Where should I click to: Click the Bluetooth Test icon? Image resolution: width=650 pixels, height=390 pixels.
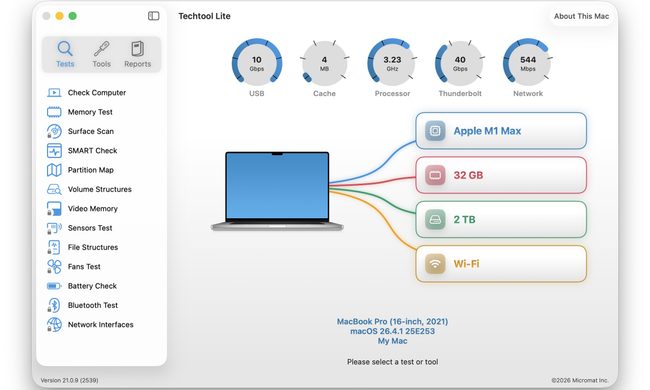(x=54, y=305)
